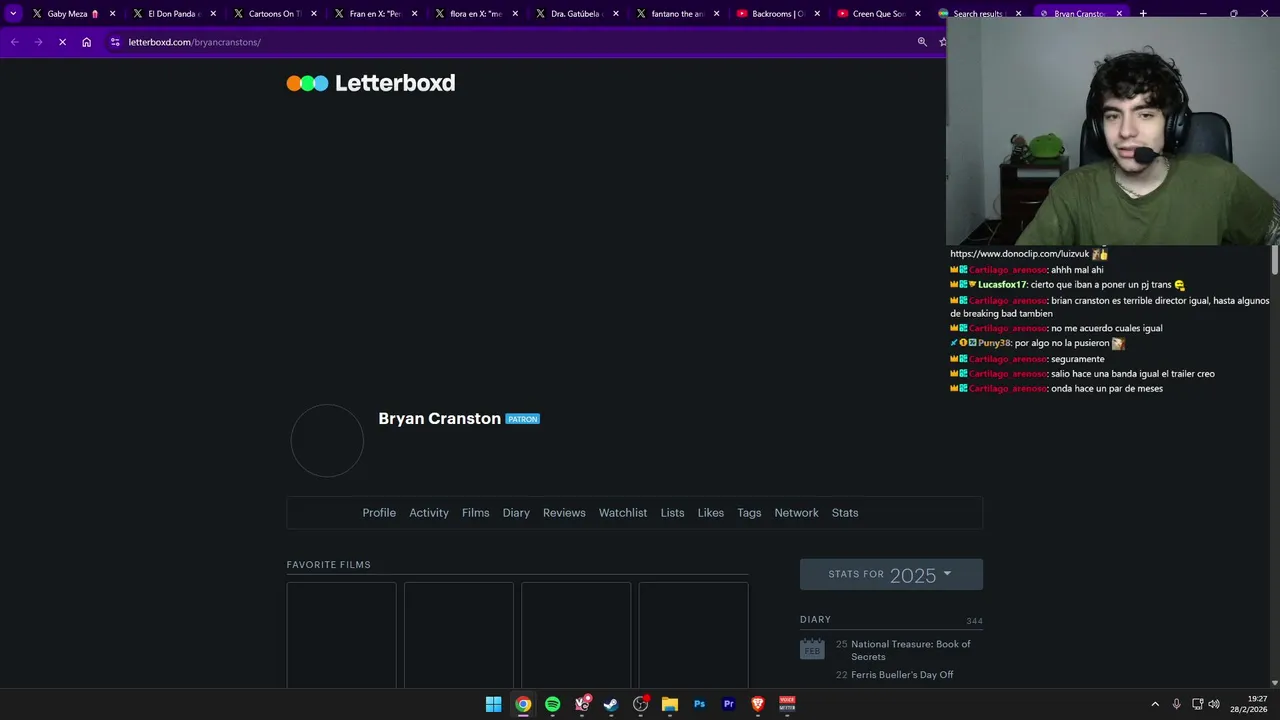Go to the browser home page
The image size is (1280, 720).
pos(87,42)
